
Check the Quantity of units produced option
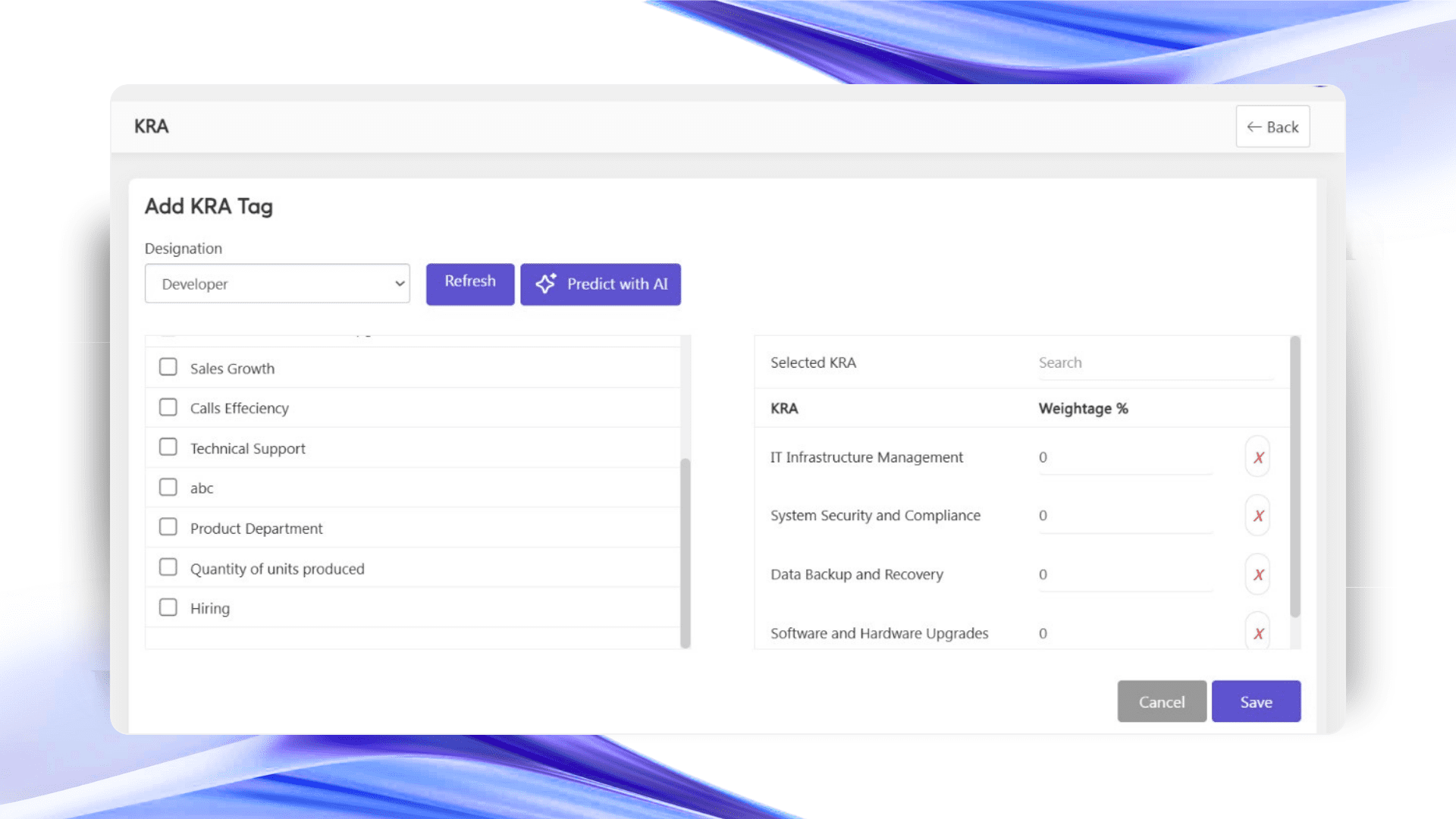point(168,567)
